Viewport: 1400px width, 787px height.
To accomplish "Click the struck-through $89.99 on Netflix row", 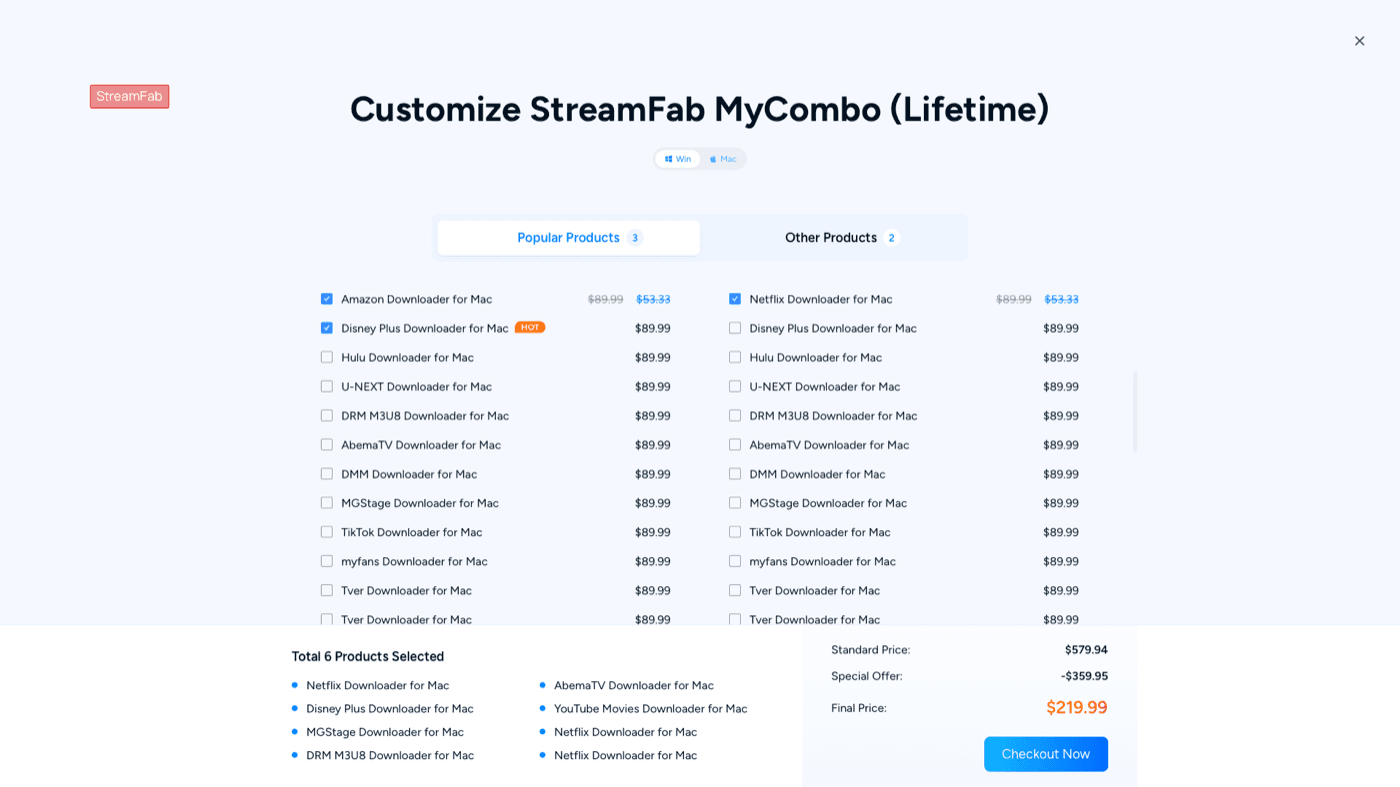I will pyautogui.click(x=1013, y=299).
